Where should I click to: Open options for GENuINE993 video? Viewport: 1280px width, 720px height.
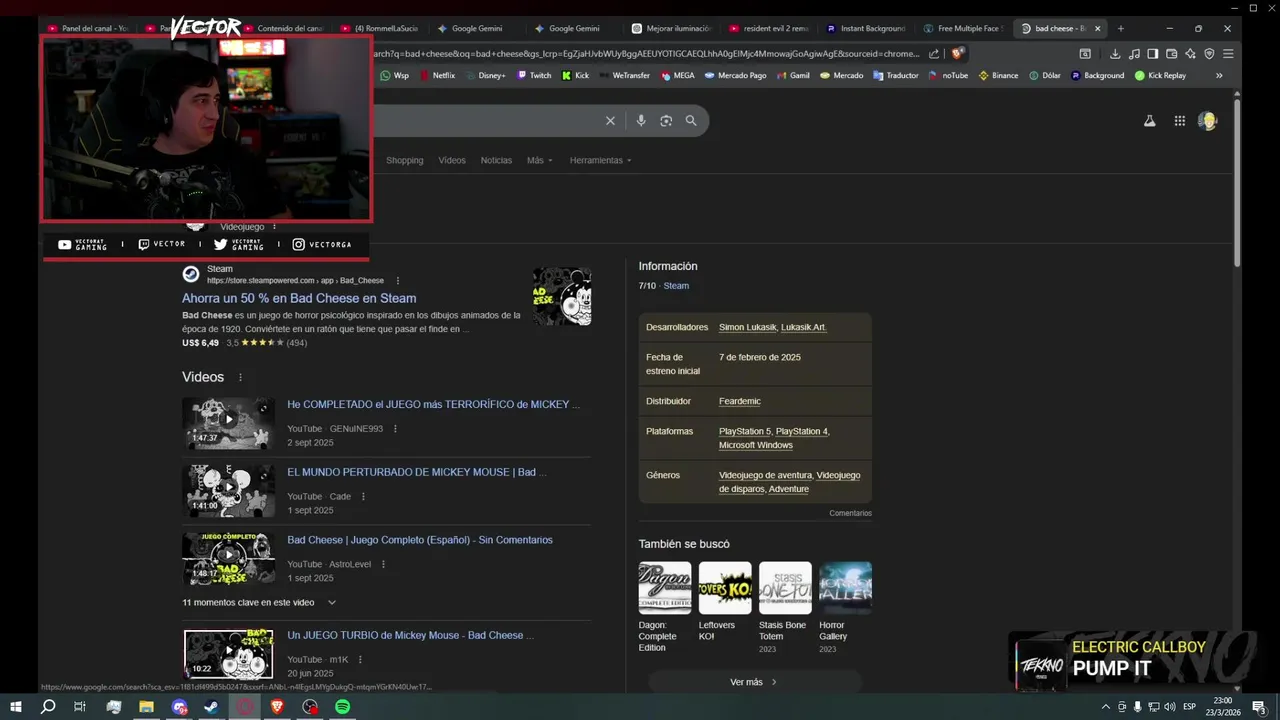395,429
